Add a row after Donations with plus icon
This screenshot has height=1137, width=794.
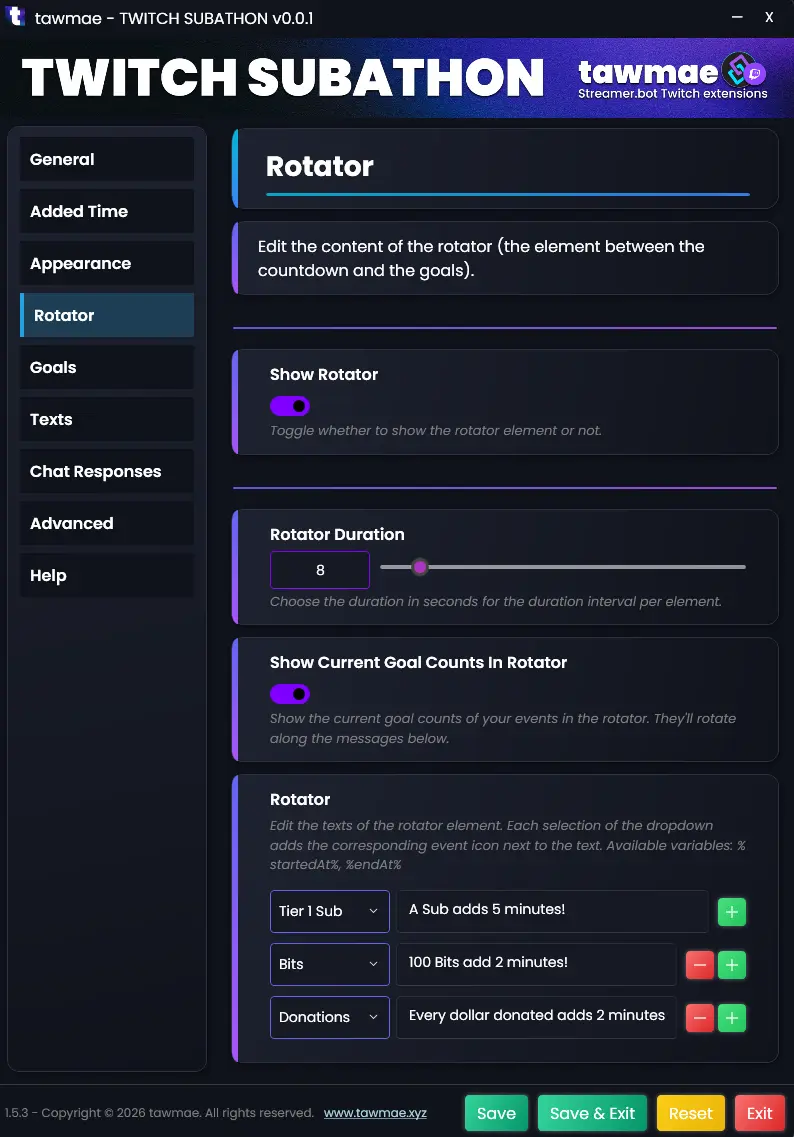[x=731, y=1018]
